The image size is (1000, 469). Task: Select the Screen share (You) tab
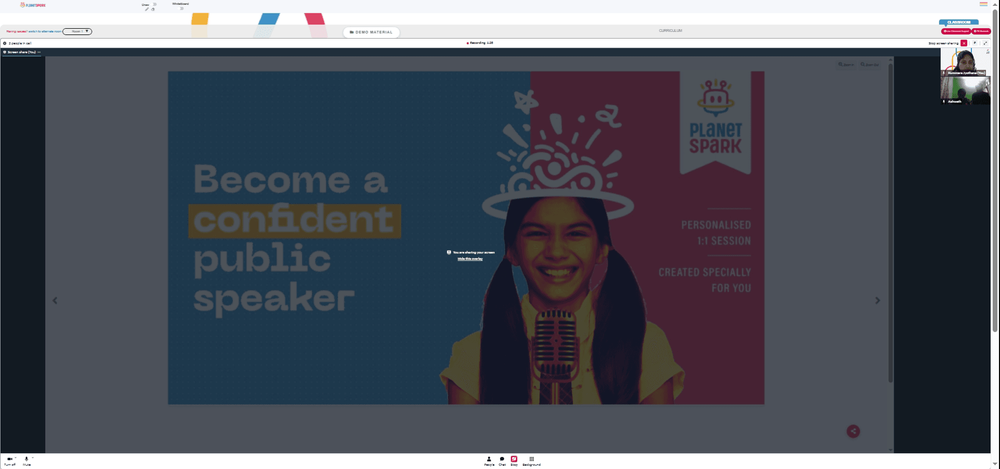point(22,52)
